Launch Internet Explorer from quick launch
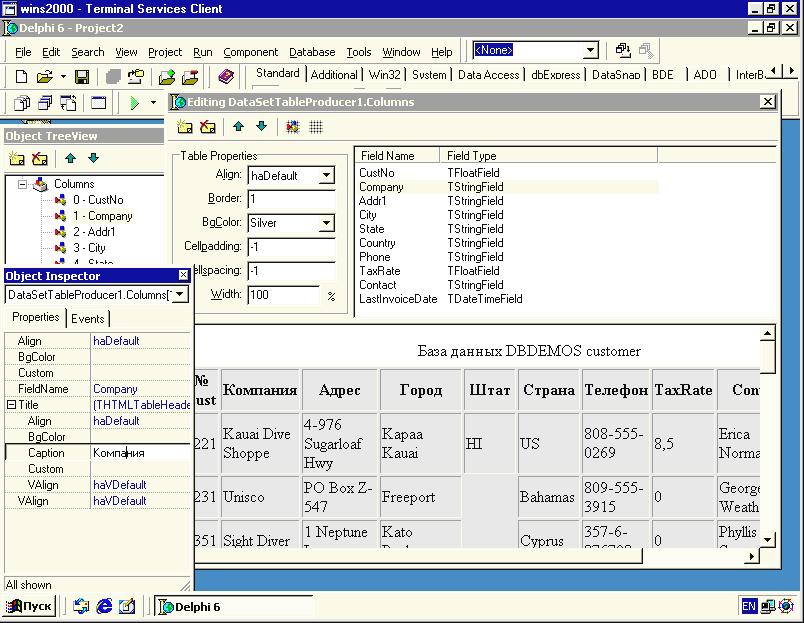The height and width of the screenshot is (623, 804). (x=104, y=606)
